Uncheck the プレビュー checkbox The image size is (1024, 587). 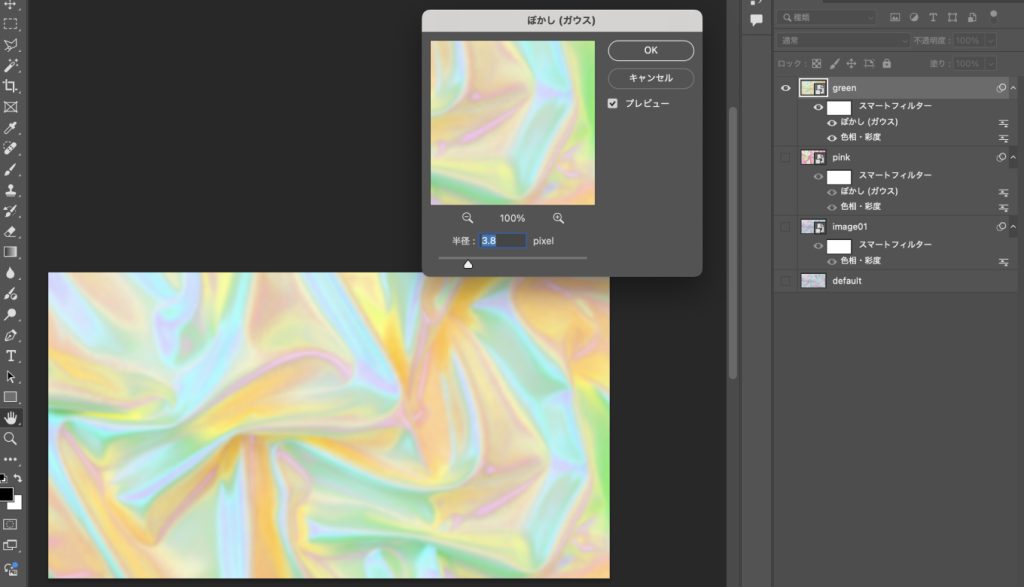(614, 103)
